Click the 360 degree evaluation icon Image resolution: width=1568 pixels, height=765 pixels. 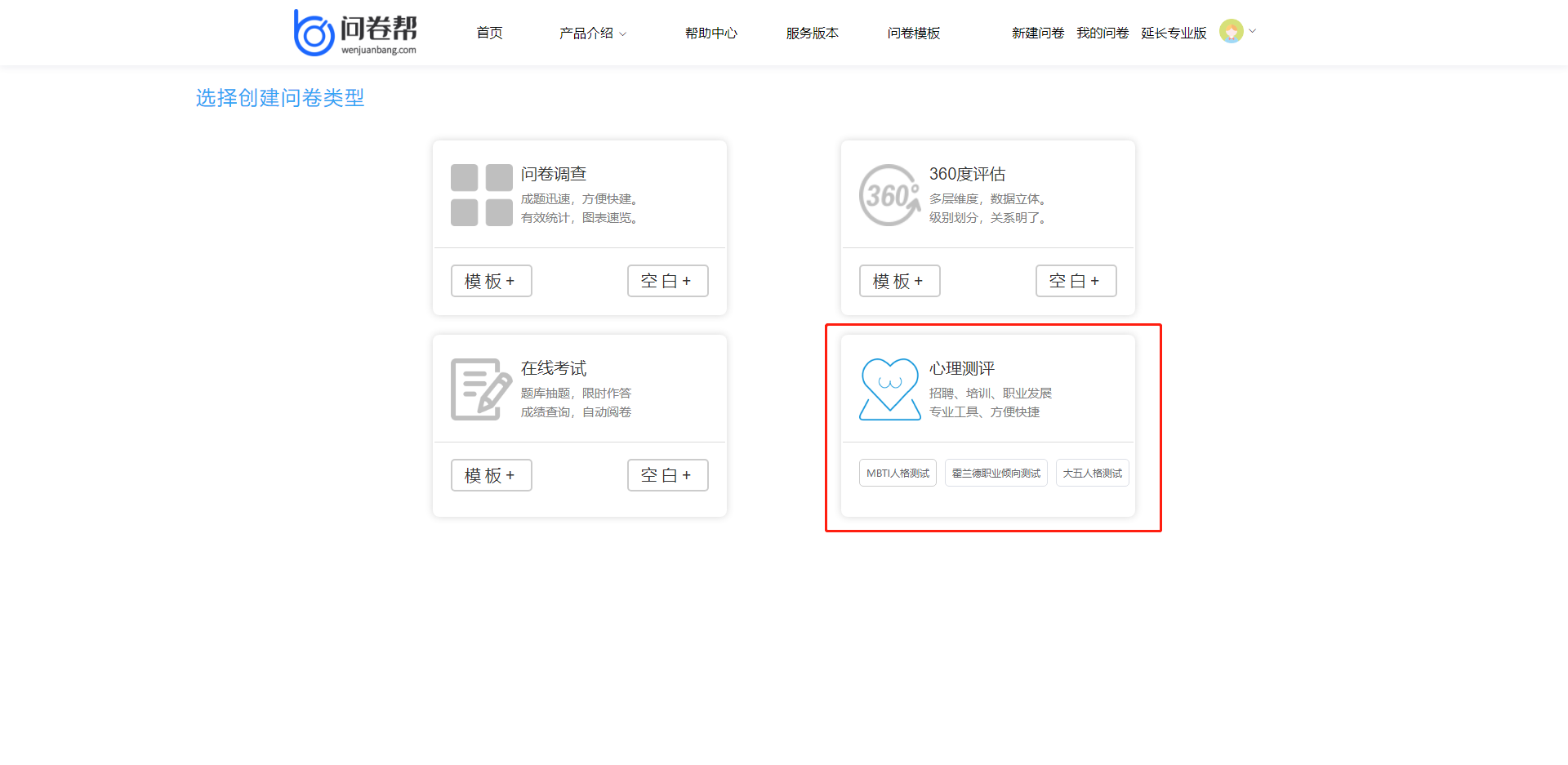pos(890,195)
